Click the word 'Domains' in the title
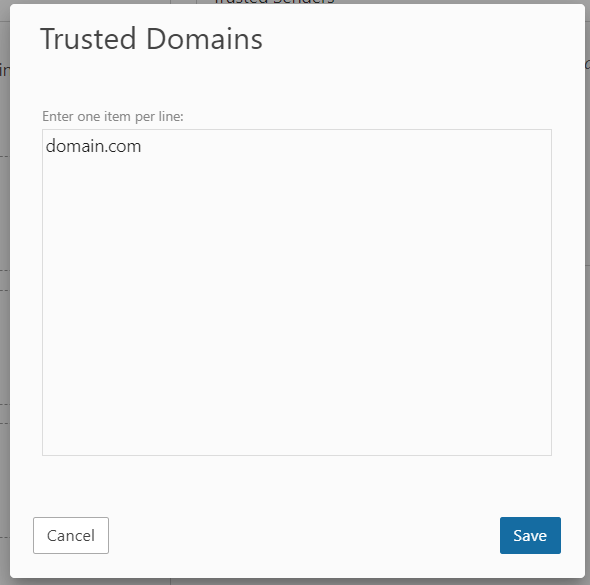590x585 pixels. [x=204, y=39]
